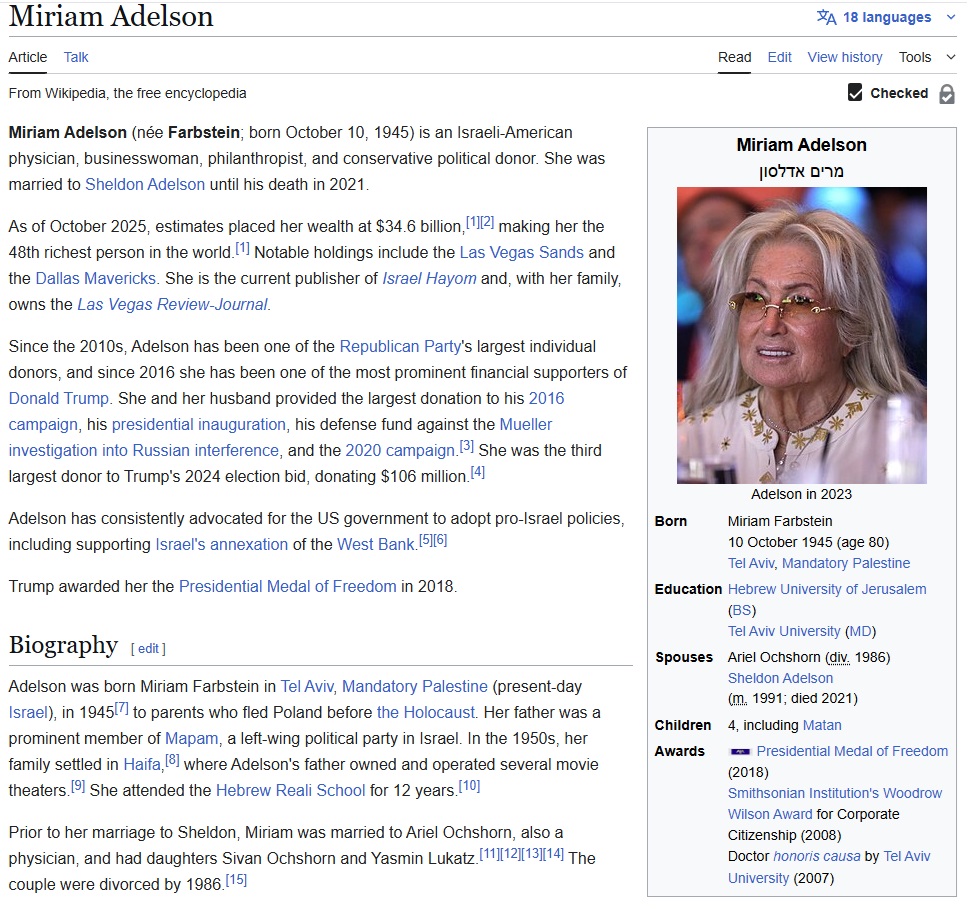Open Hebrew University of Jerusalem link
Image resolution: width=979 pixels, height=909 pixels.
[x=827, y=589]
